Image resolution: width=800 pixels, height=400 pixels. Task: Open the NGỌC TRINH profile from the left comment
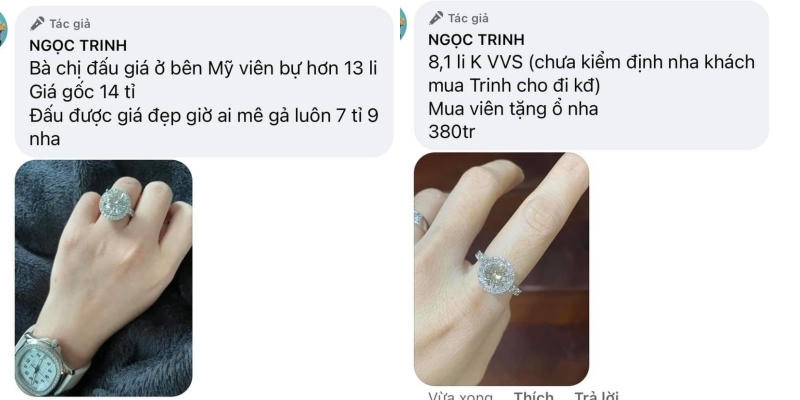pyautogui.click(x=78, y=45)
